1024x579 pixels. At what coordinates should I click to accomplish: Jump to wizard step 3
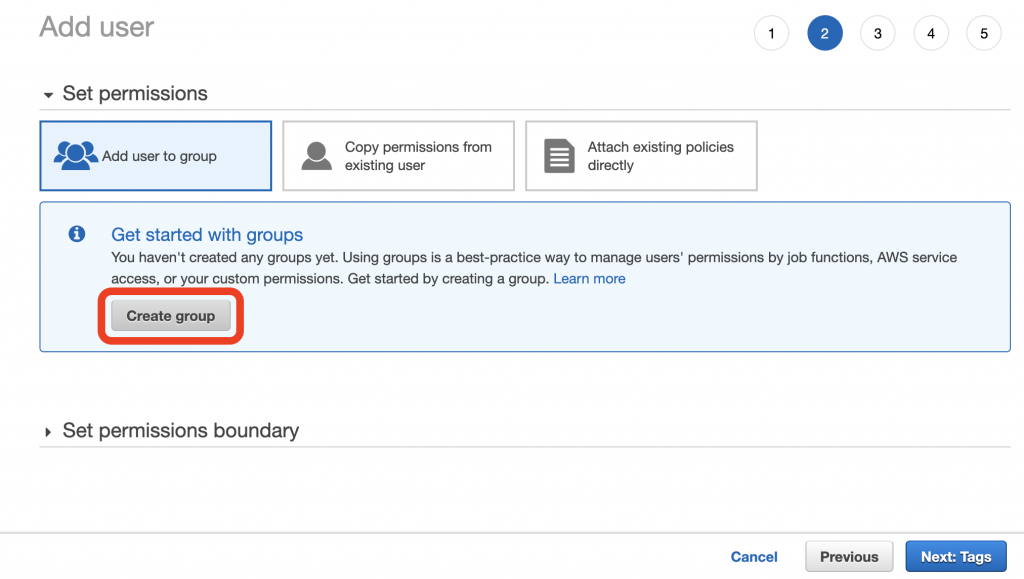pos(878,33)
